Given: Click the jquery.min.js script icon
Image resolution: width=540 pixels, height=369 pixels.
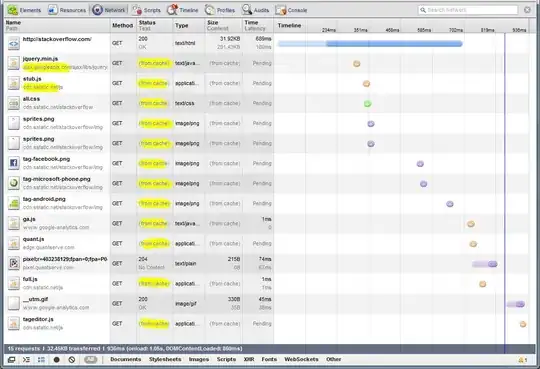Looking at the screenshot, I should coord(14,63).
